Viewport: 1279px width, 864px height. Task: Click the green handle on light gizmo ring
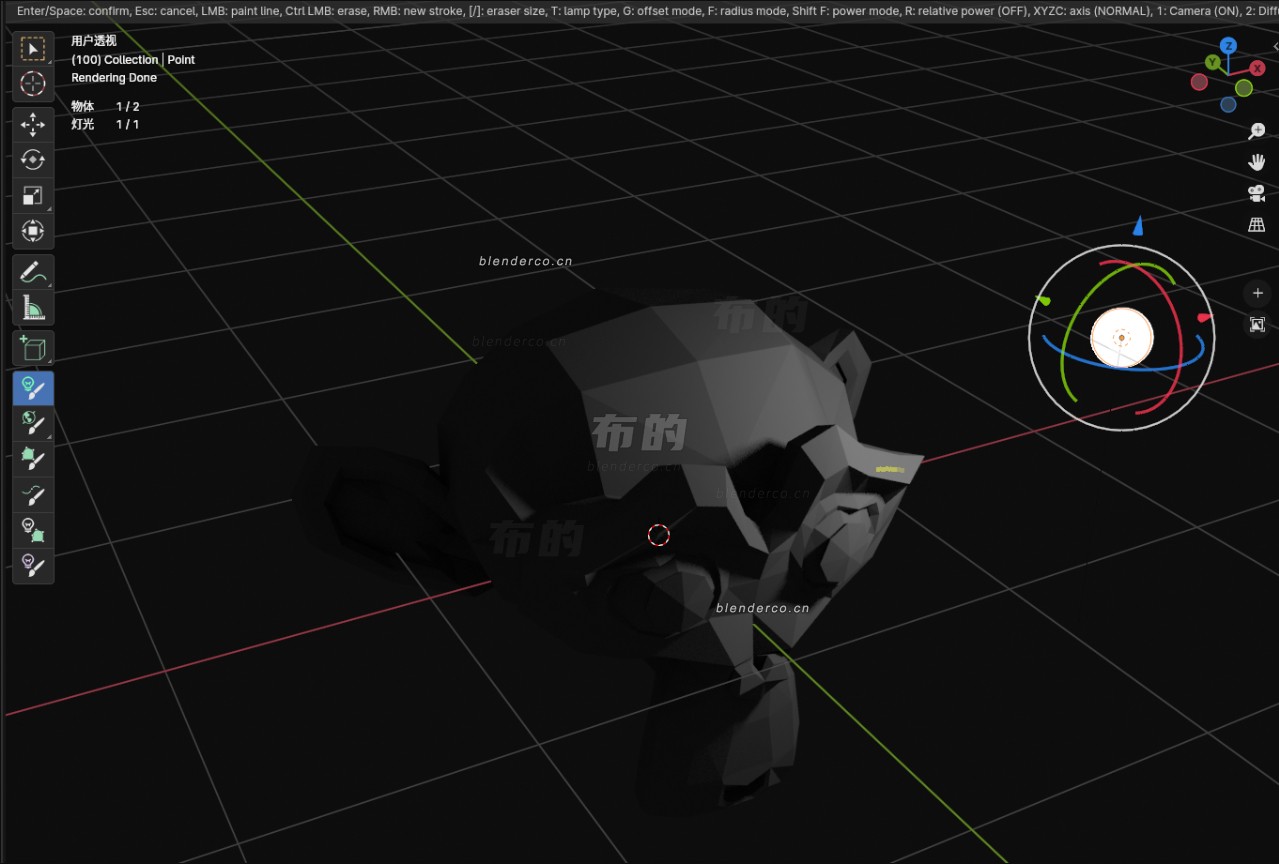[1044, 300]
